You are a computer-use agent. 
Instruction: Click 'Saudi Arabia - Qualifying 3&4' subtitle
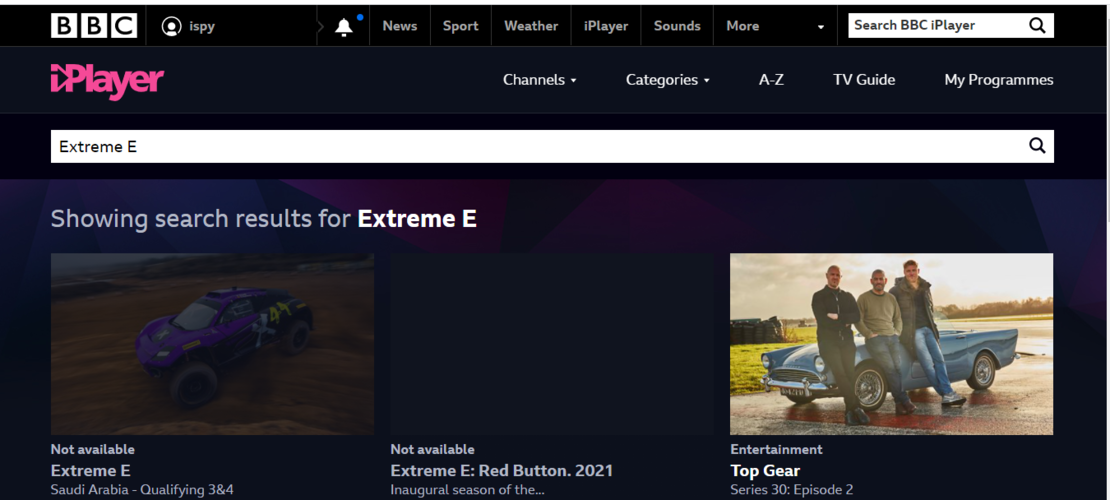pos(142,489)
